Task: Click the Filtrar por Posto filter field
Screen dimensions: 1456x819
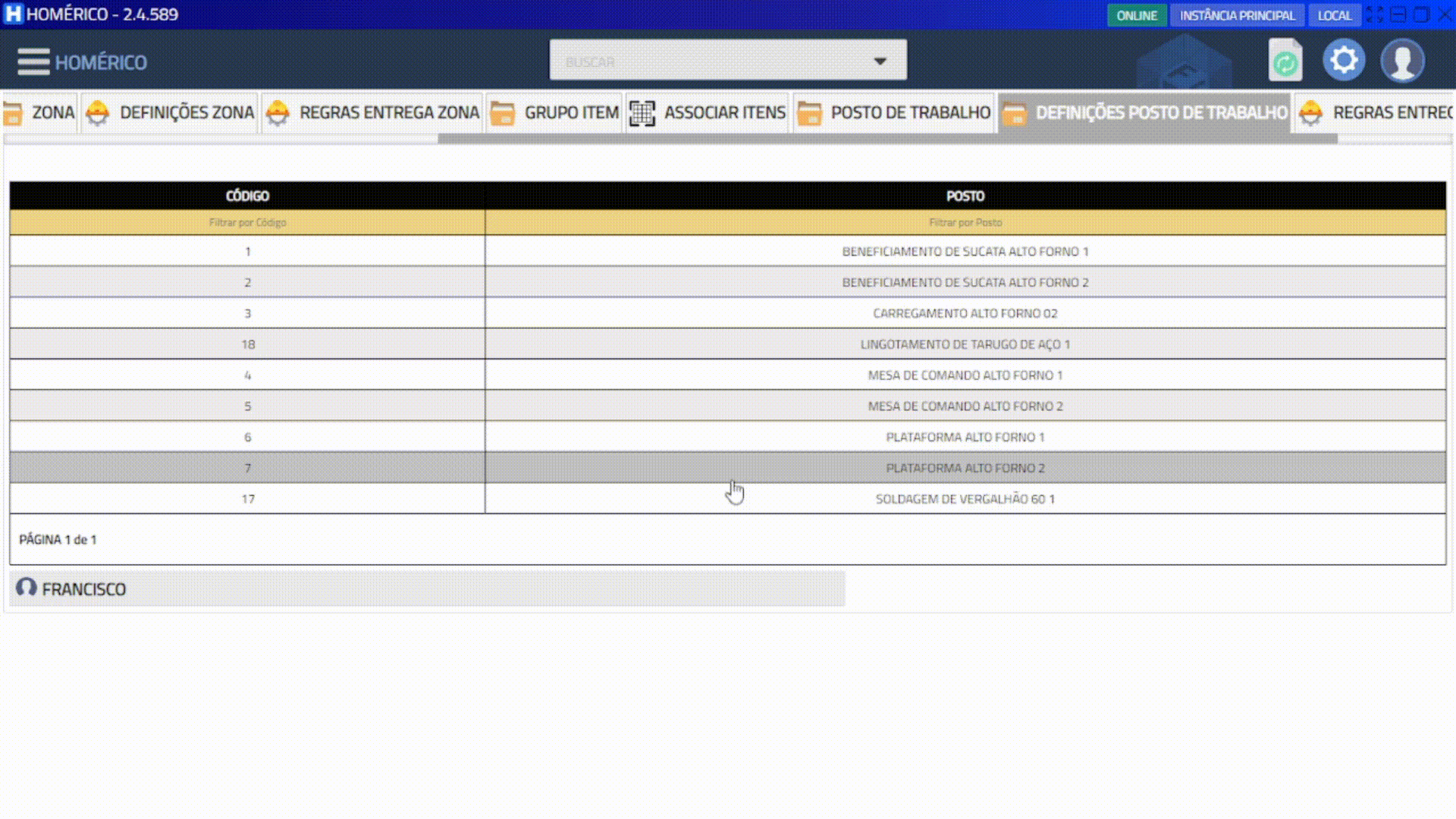Action: click(965, 222)
